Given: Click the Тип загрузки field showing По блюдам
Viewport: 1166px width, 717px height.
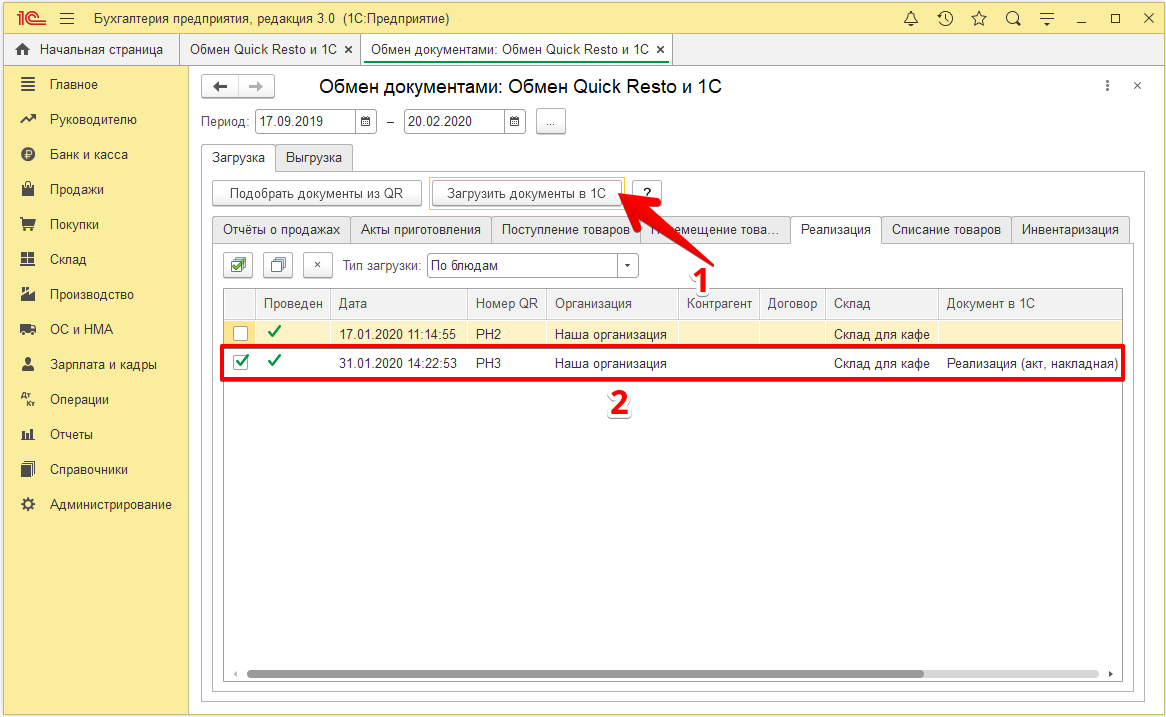Looking at the screenshot, I should [x=523, y=266].
